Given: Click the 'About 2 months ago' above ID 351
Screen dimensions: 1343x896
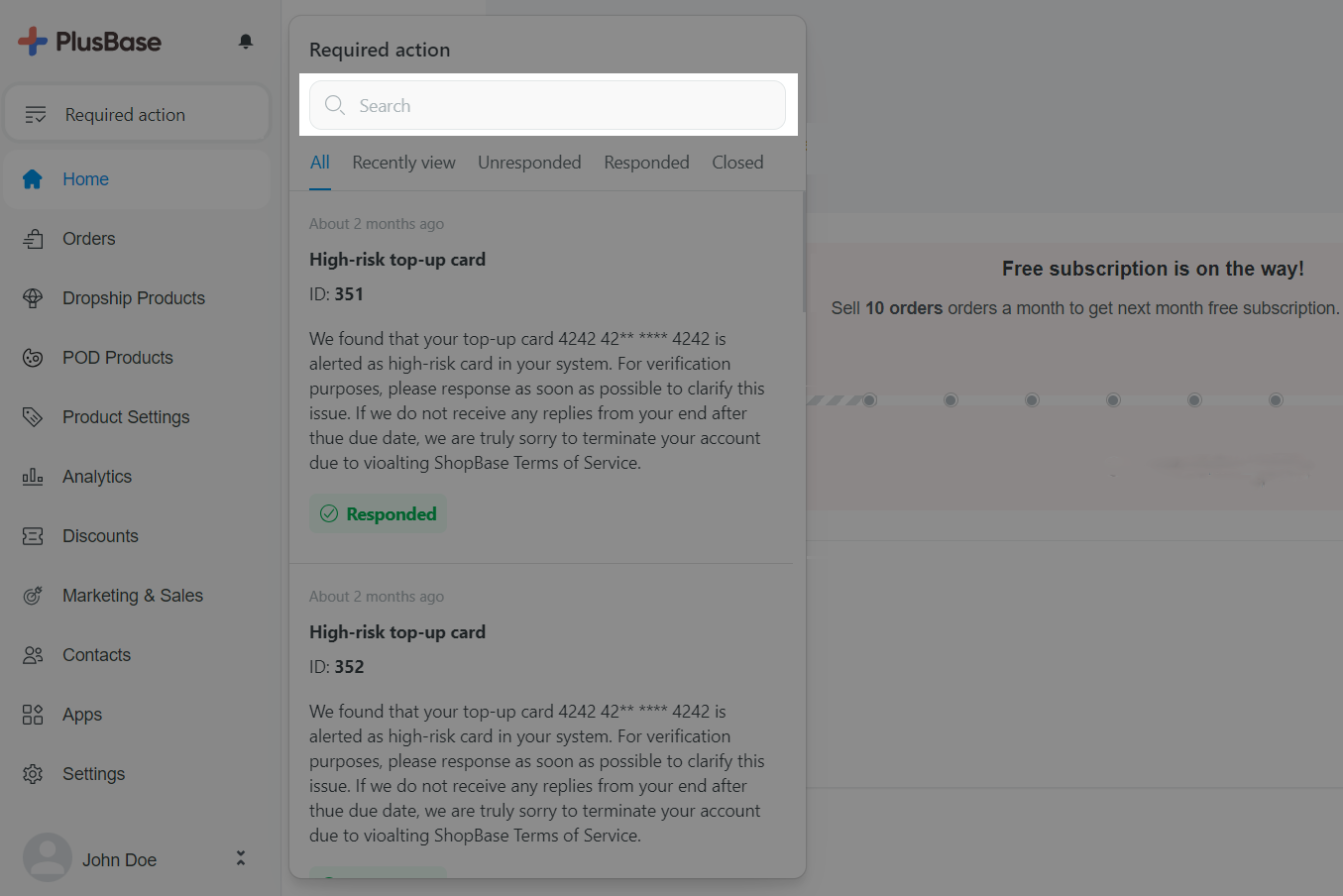Looking at the screenshot, I should tap(377, 224).
